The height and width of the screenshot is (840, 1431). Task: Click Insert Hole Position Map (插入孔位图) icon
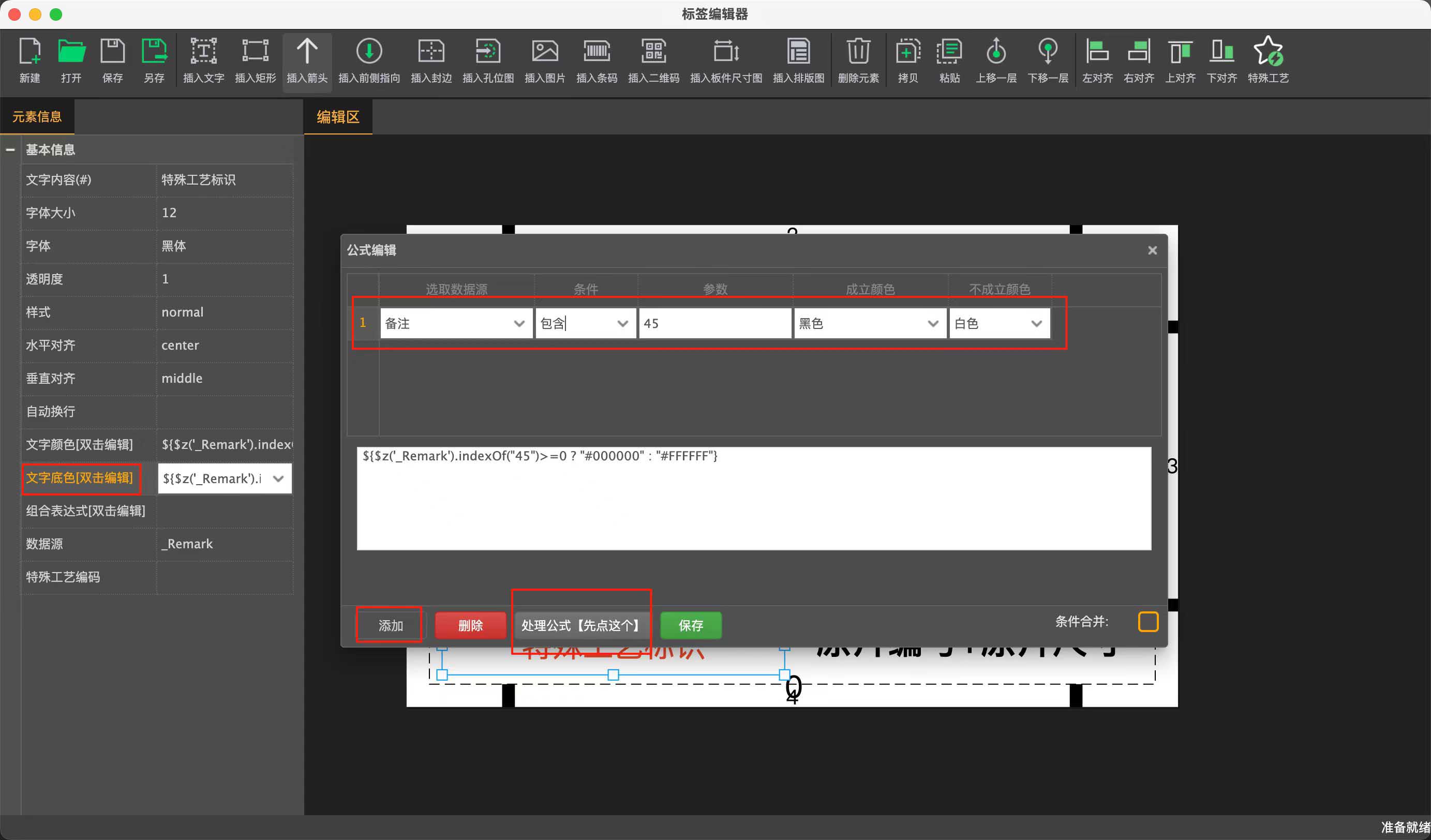point(488,52)
